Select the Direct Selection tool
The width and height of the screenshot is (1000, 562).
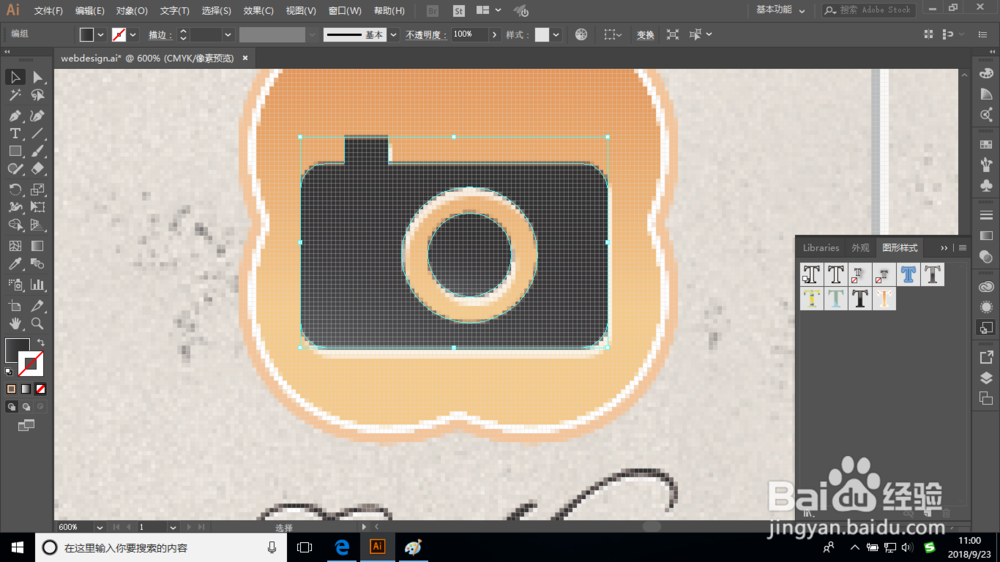(37, 77)
